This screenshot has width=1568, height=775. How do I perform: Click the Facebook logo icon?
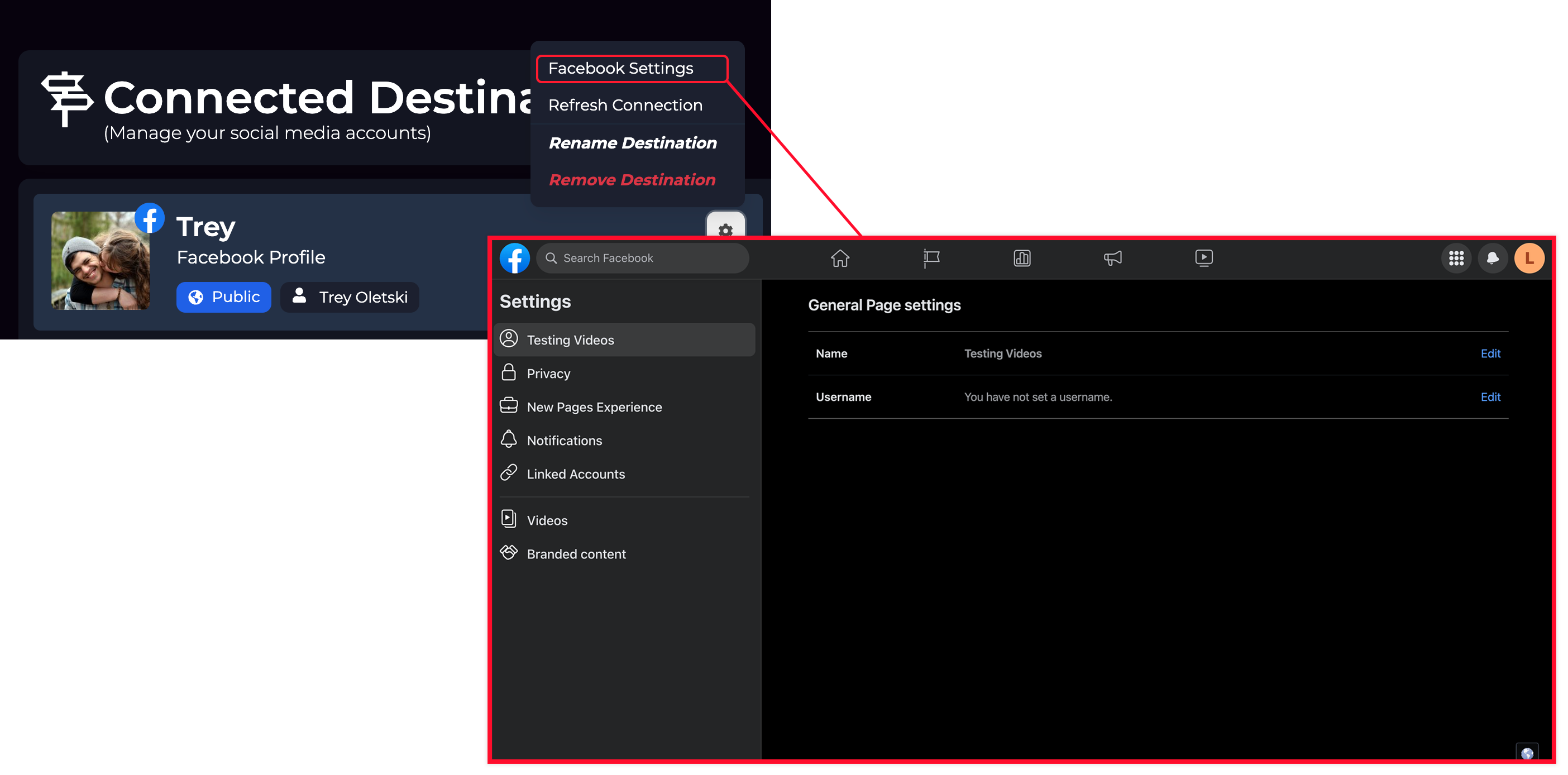click(x=514, y=258)
